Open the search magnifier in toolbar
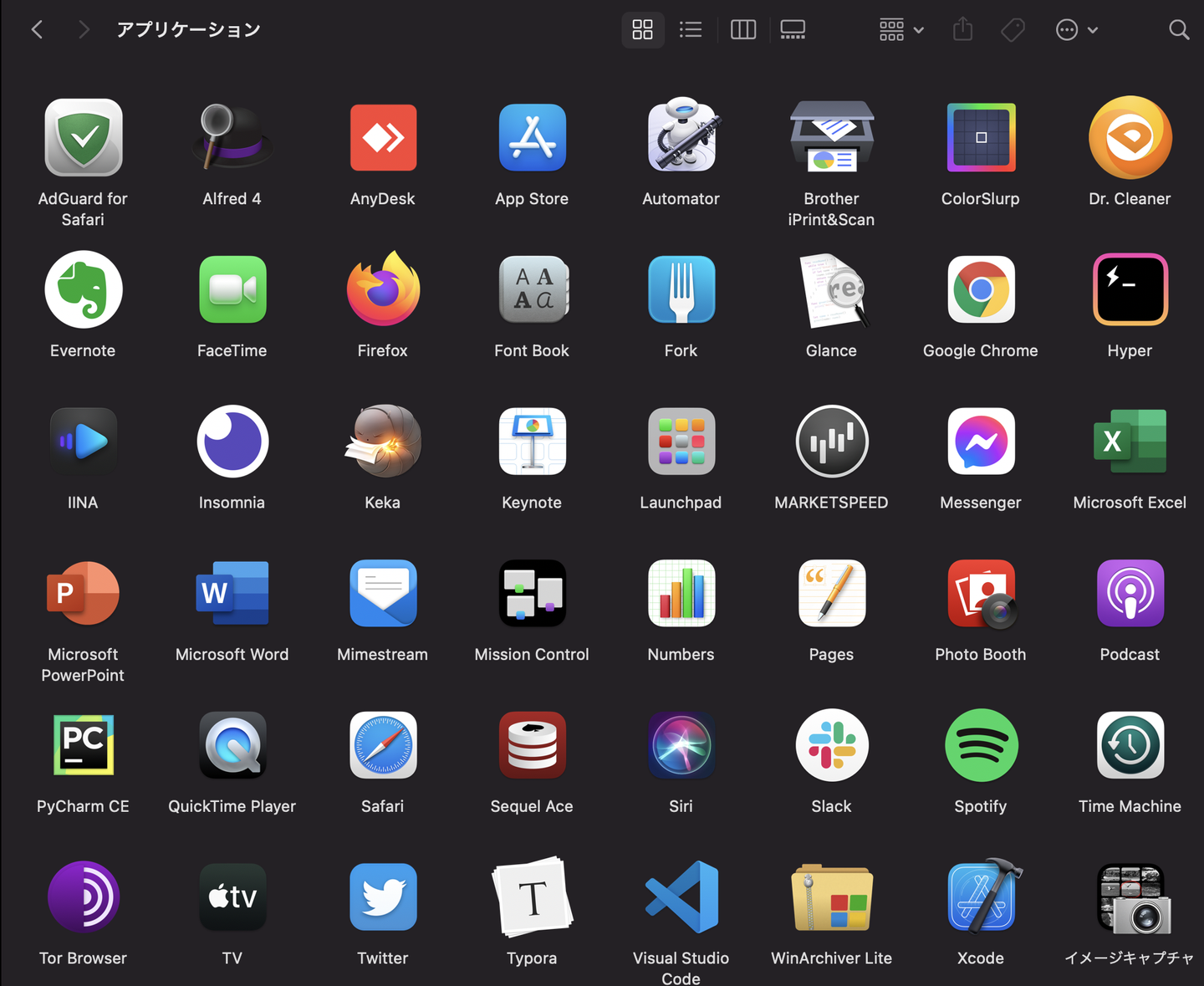This screenshot has width=1204, height=986. click(x=1178, y=30)
